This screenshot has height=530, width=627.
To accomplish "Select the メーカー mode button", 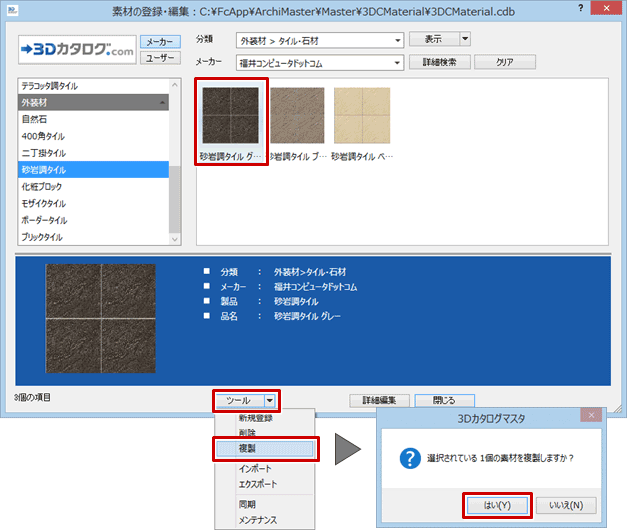I will coord(156,42).
